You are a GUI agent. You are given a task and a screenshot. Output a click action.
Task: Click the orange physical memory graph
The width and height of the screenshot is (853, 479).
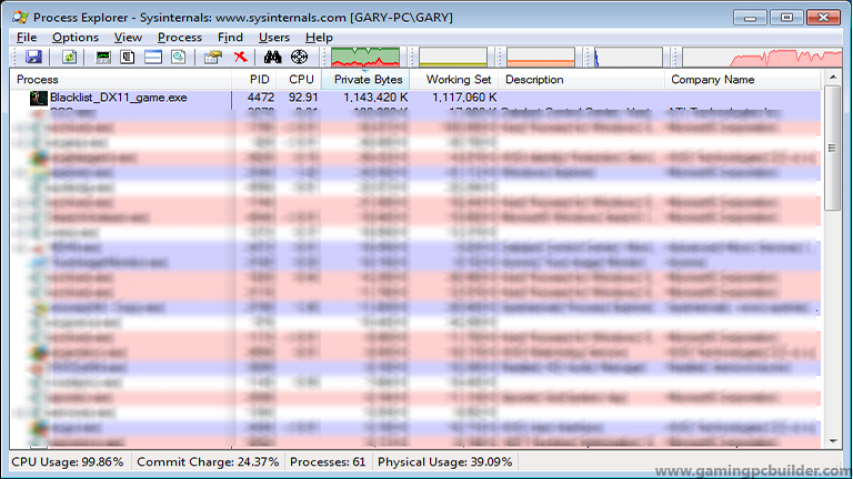point(541,57)
